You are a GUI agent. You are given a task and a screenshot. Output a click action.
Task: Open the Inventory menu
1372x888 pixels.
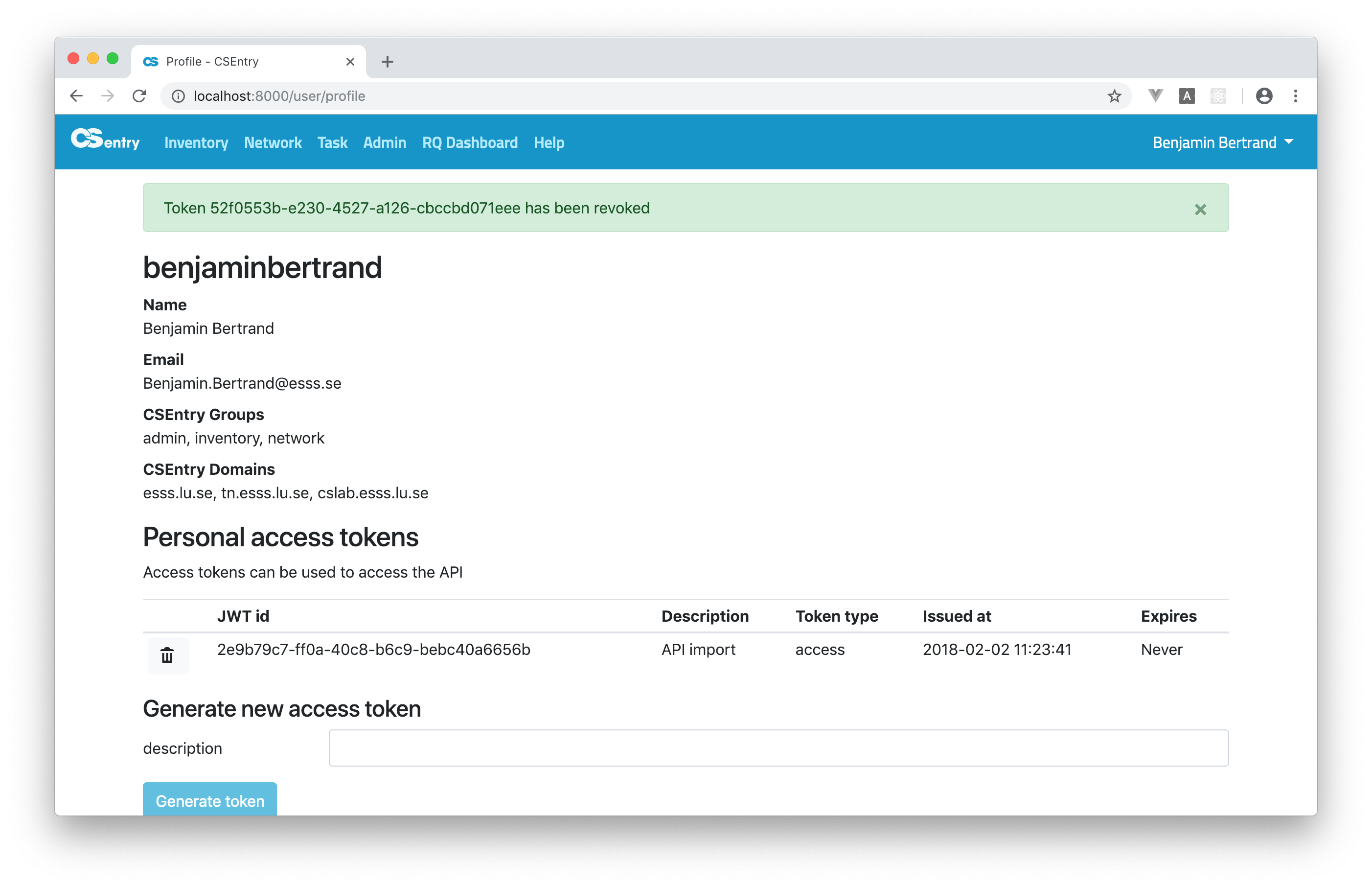196,142
